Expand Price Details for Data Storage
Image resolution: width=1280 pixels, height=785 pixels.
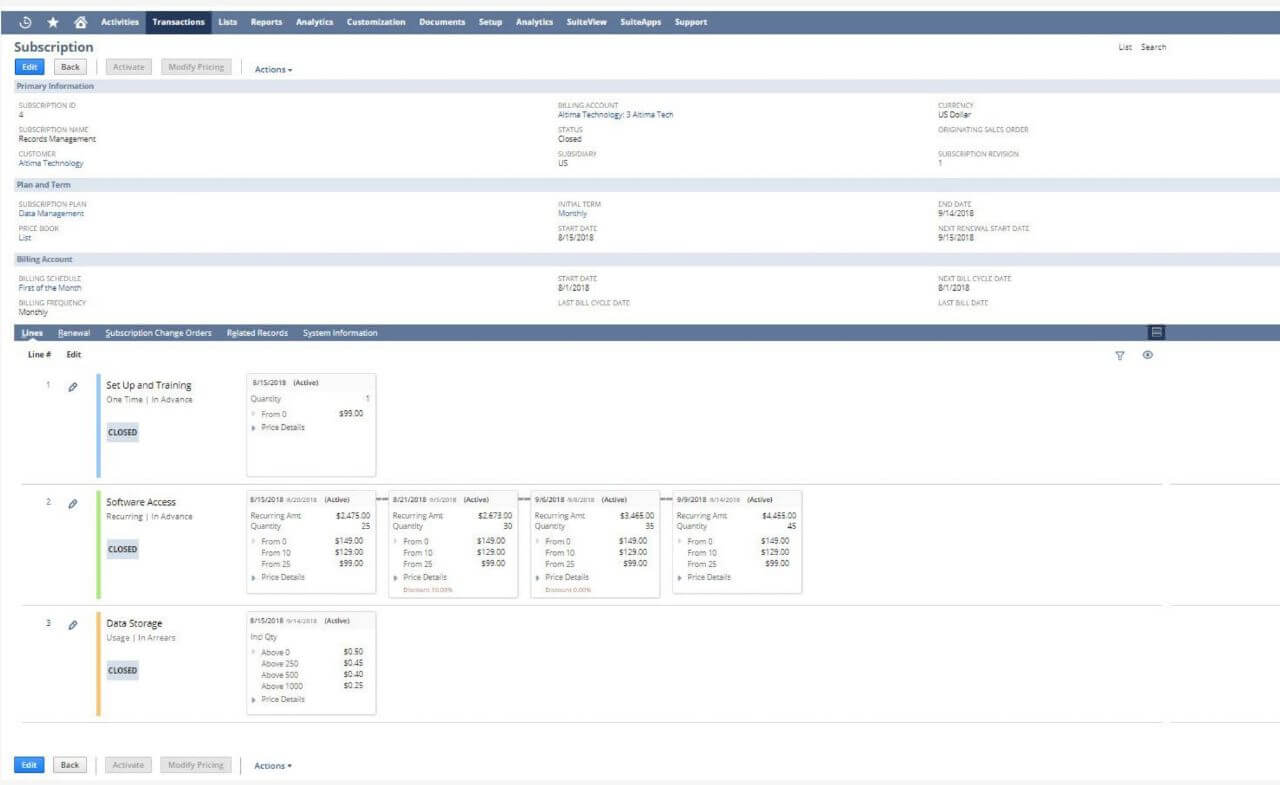click(281, 699)
